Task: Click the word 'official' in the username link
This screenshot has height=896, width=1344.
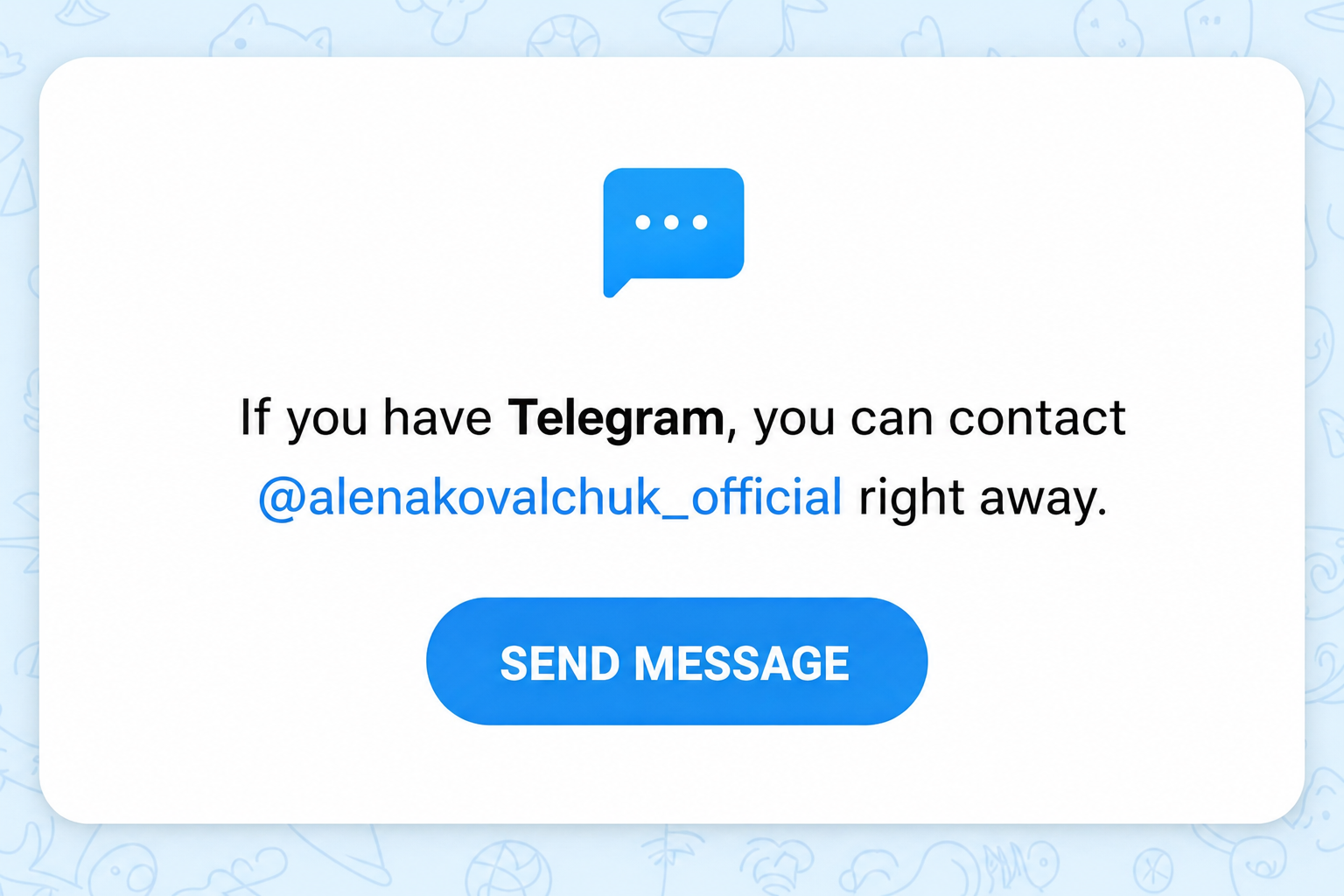Action: coord(766,495)
